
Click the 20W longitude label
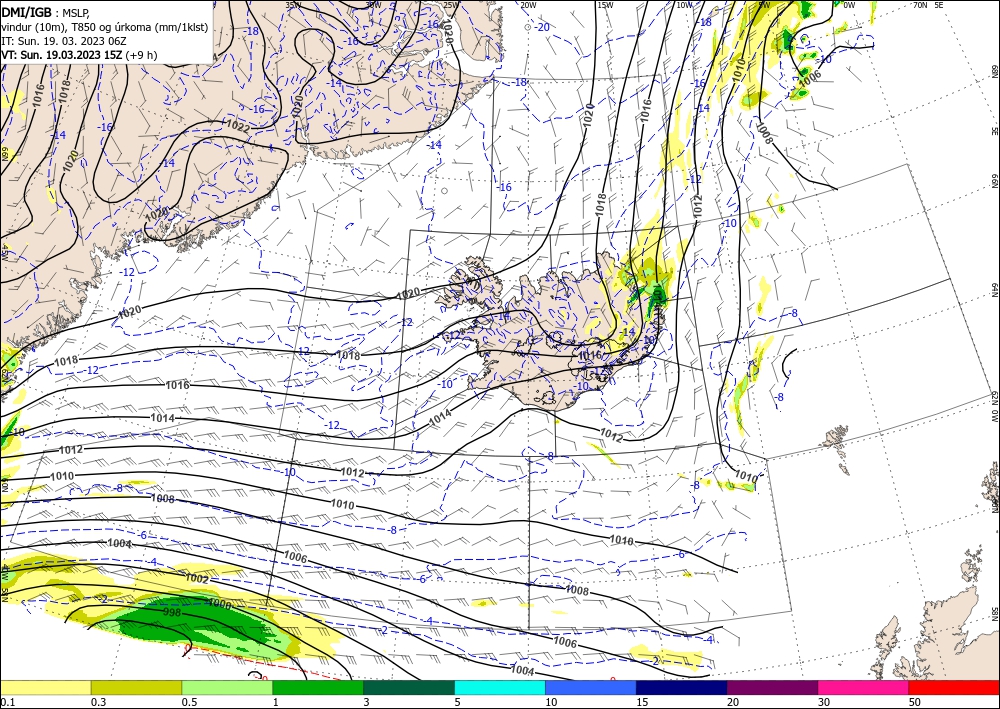pos(528,5)
